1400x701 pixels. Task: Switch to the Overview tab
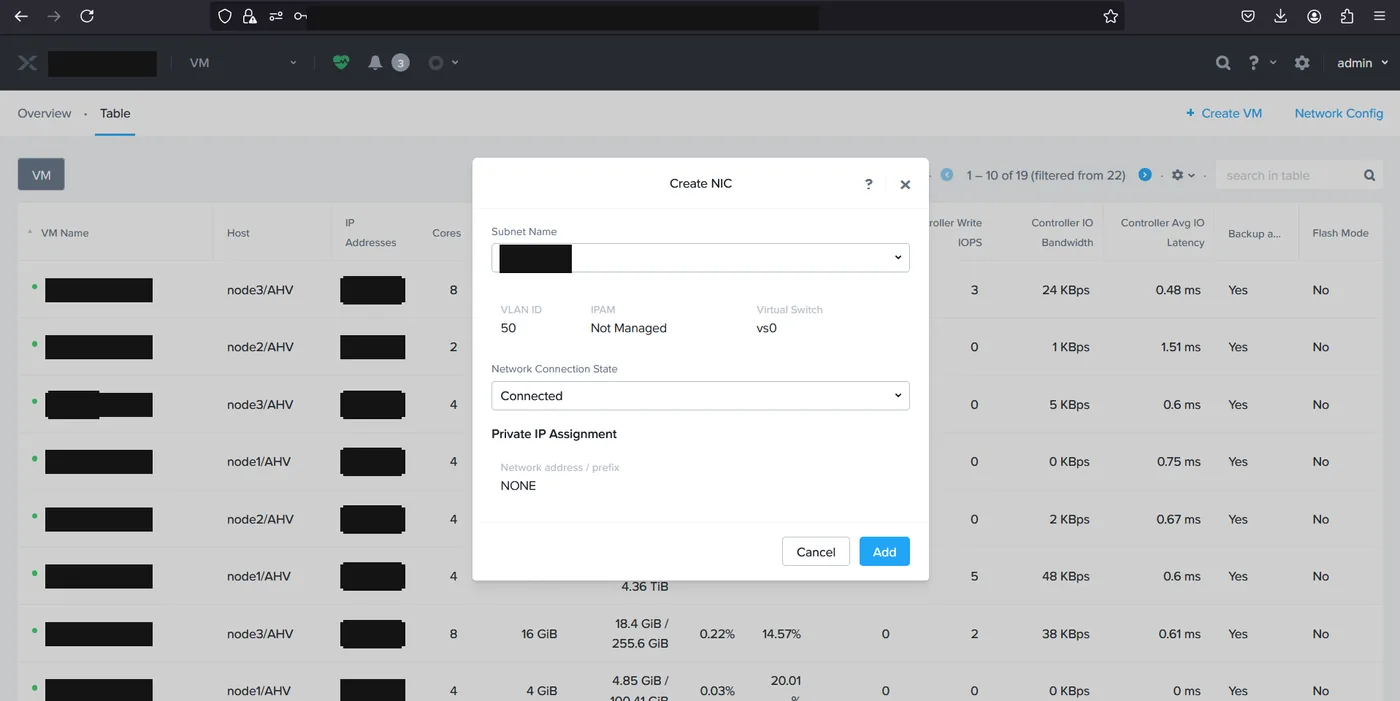click(44, 113)
